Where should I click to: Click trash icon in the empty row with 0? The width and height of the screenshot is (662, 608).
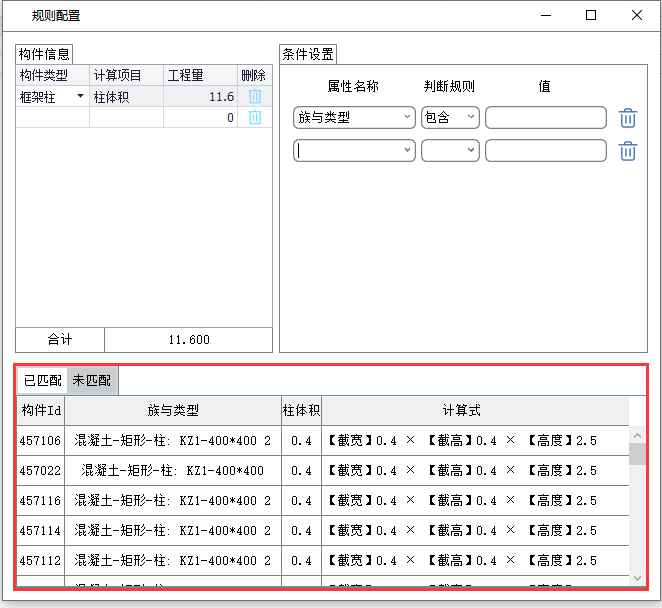click(255, 117)
